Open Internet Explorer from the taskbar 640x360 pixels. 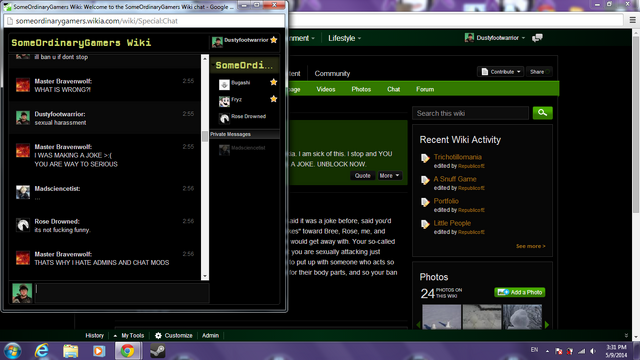42,351
